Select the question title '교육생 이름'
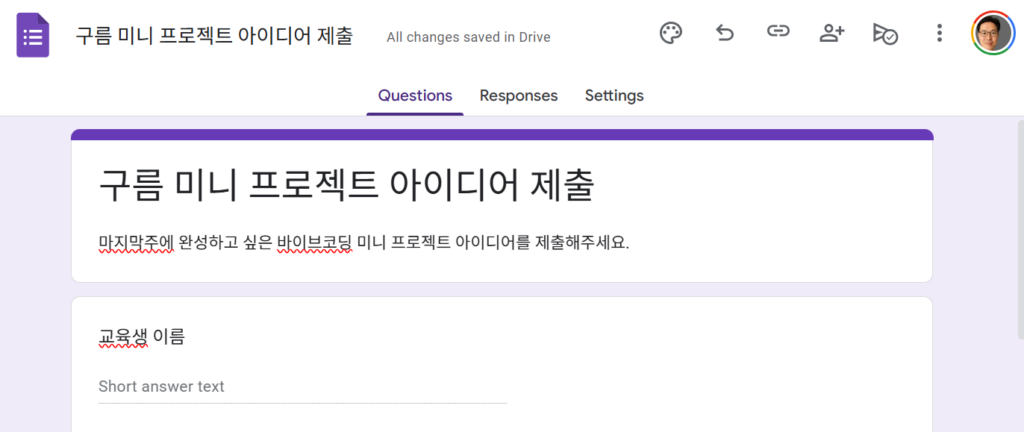This screenshot has width=1024, height=432. [141, 337]
